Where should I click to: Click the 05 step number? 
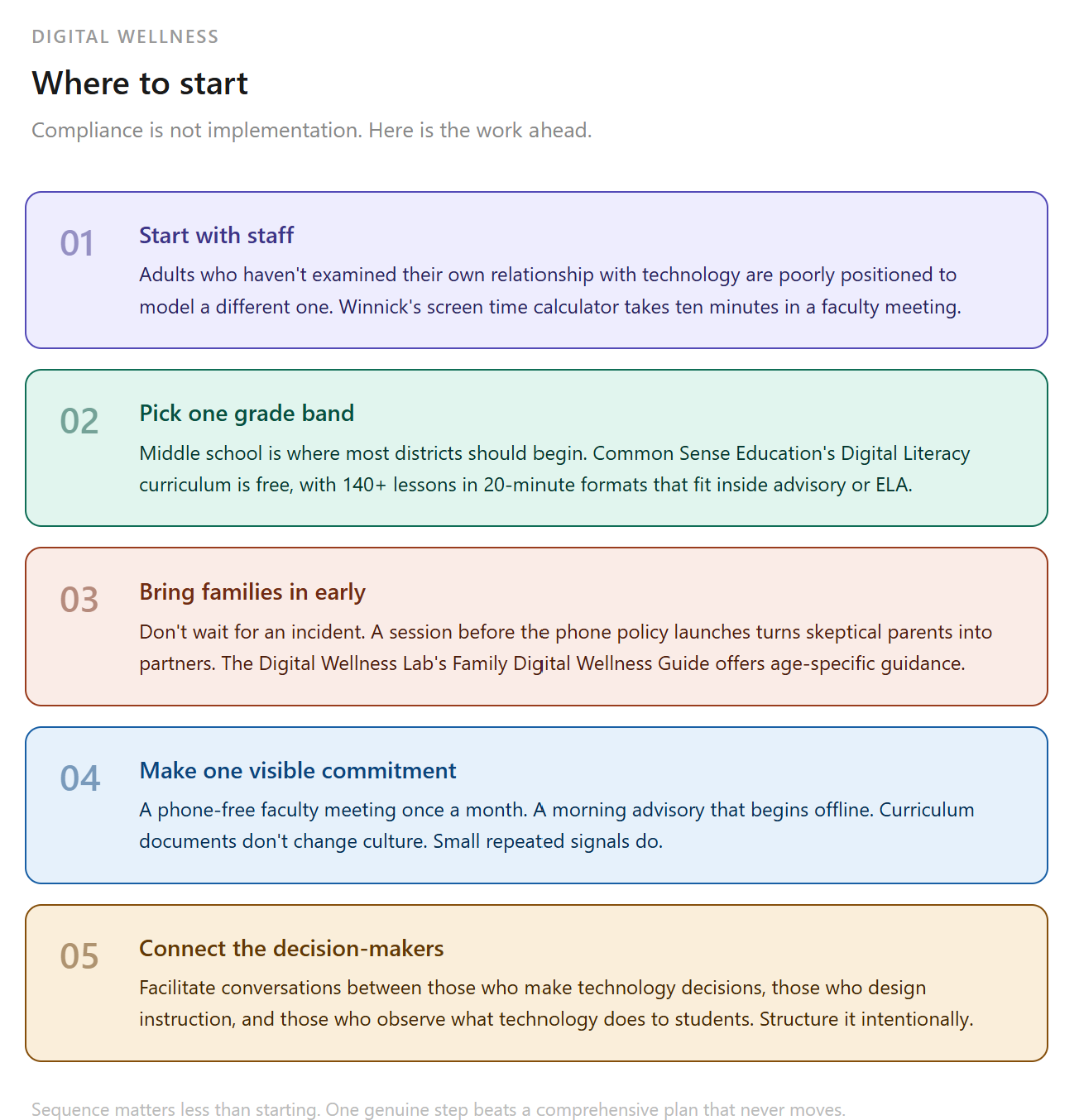pos(79,956)
